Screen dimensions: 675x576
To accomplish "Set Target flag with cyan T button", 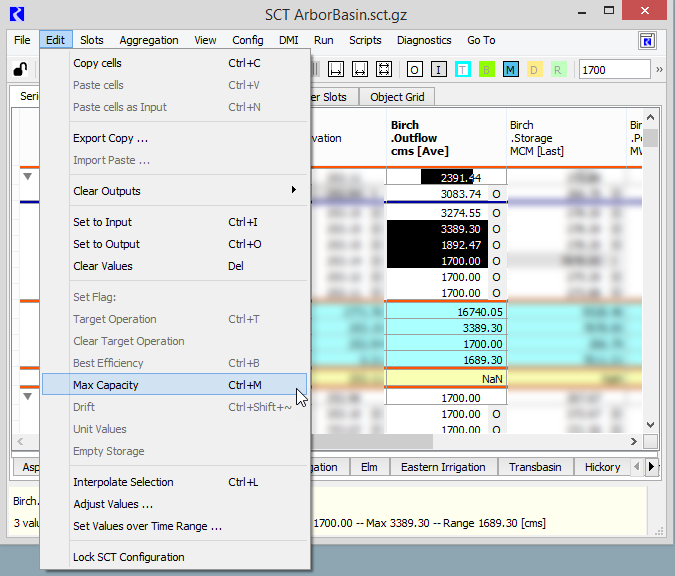I will 463,70.
